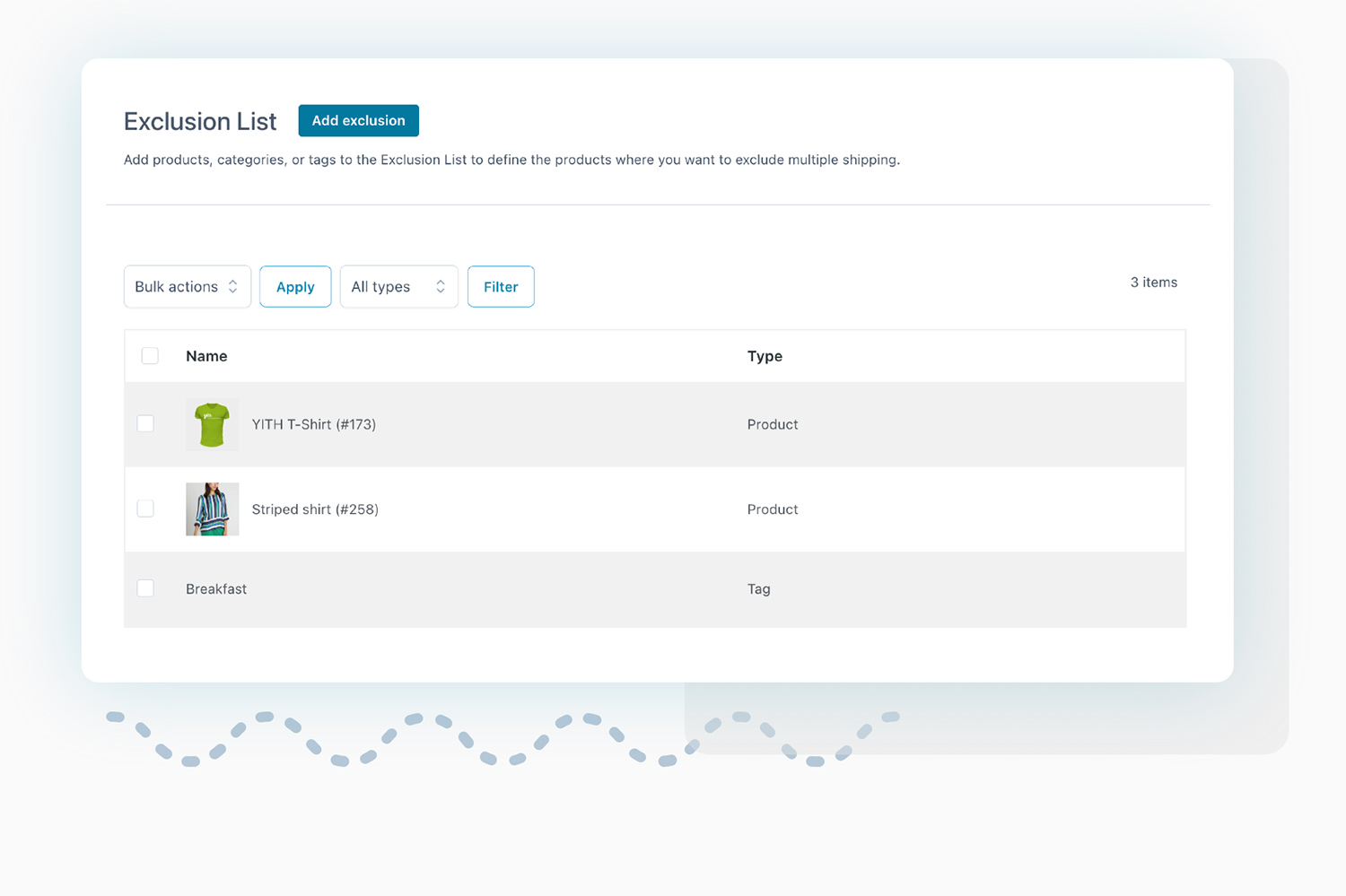Select the Striped shirt row checkbox
Viewport: 1346px width, 896px height.
pyautogui.click(x=145, y=509)
